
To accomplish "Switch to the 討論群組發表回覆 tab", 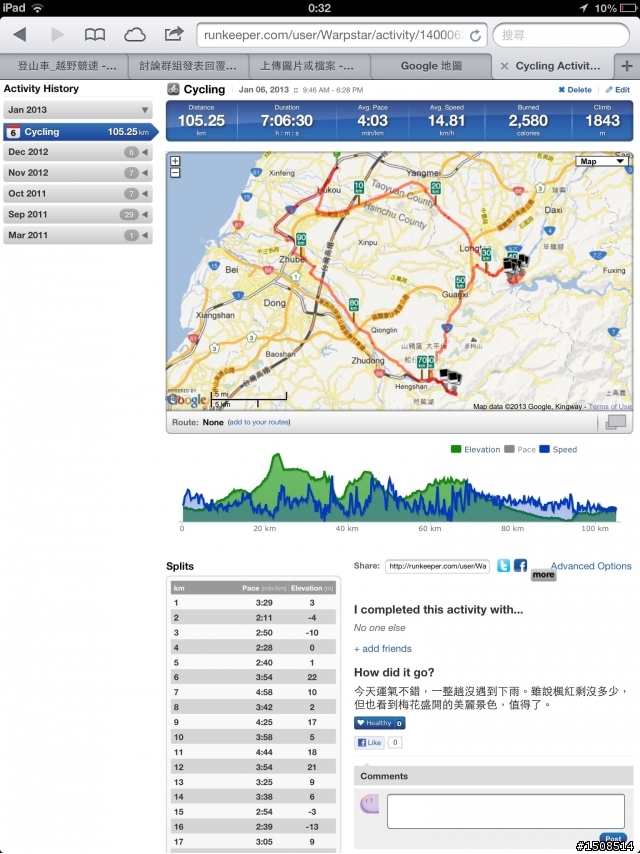I will 188,66.
